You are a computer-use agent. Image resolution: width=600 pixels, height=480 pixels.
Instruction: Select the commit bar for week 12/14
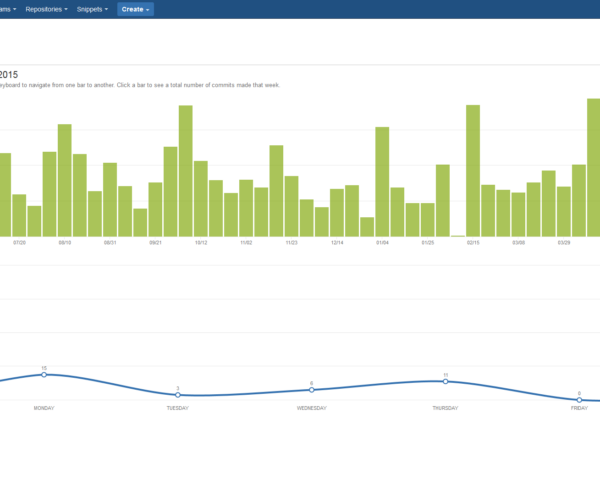coord(337,212)
